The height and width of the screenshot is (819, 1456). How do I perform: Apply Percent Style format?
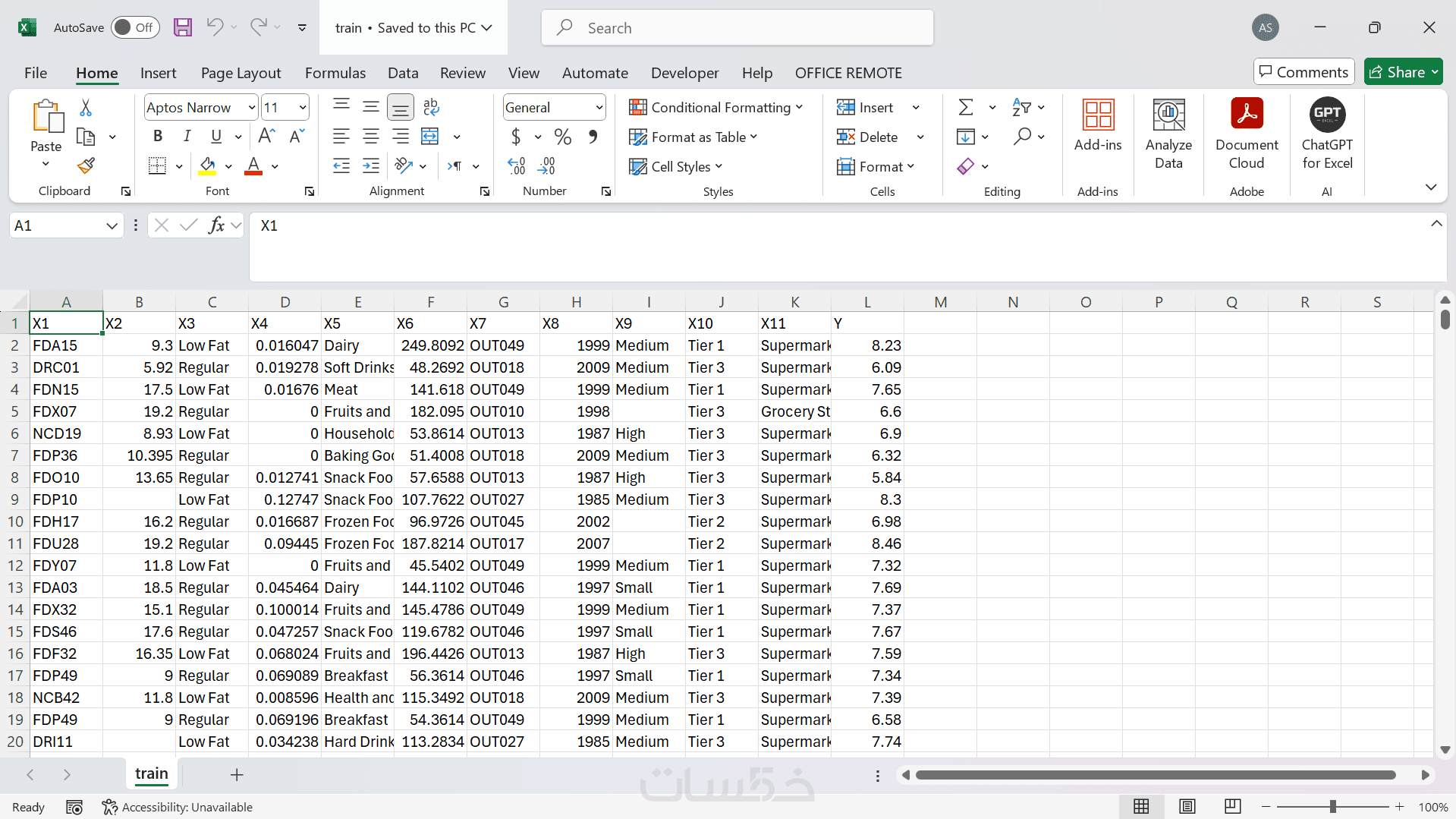tap(562, 137)
